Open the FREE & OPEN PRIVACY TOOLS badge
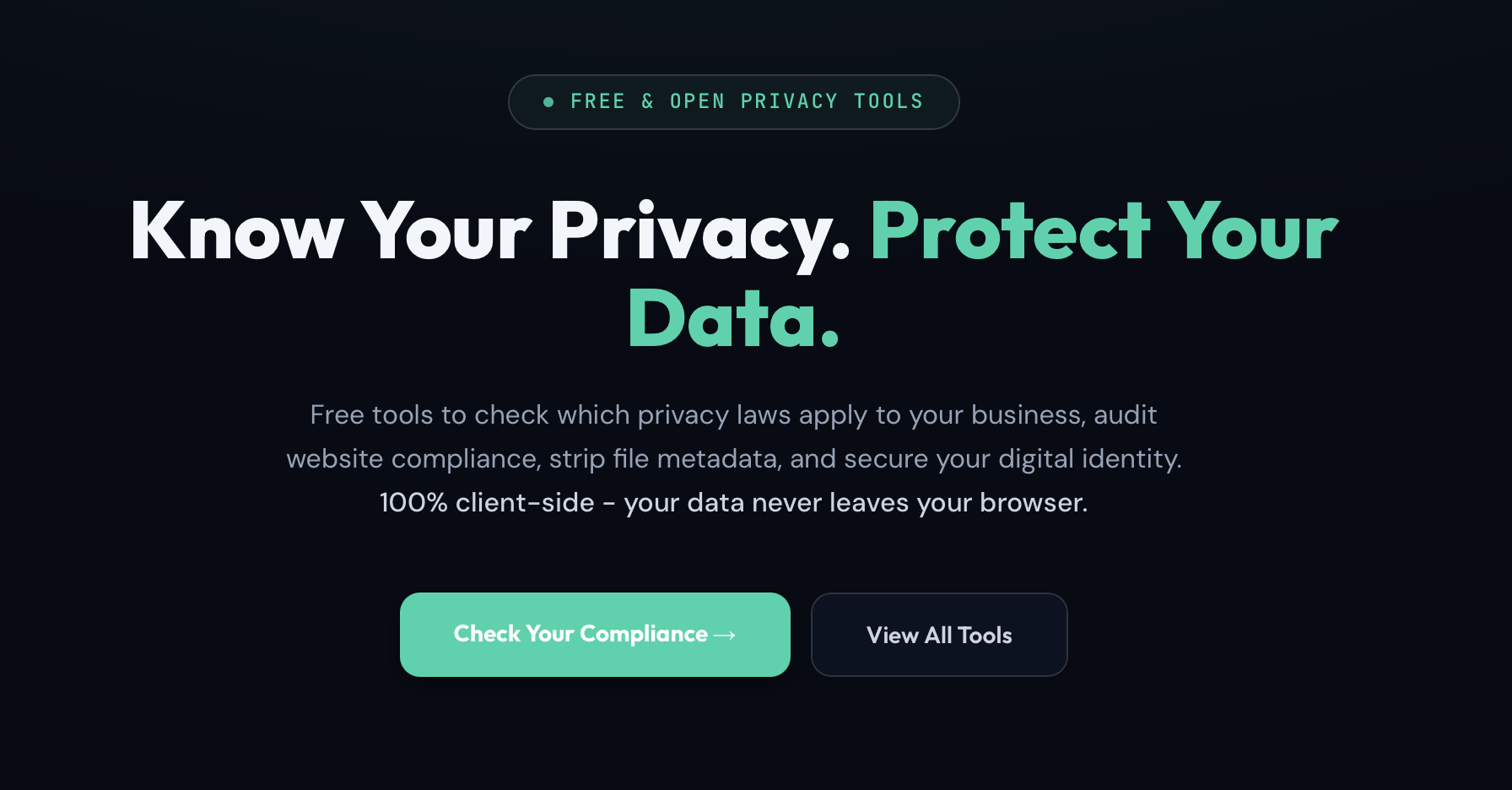Image resolution: width=1512 pixels, height=790 pixels. (733, 101)
